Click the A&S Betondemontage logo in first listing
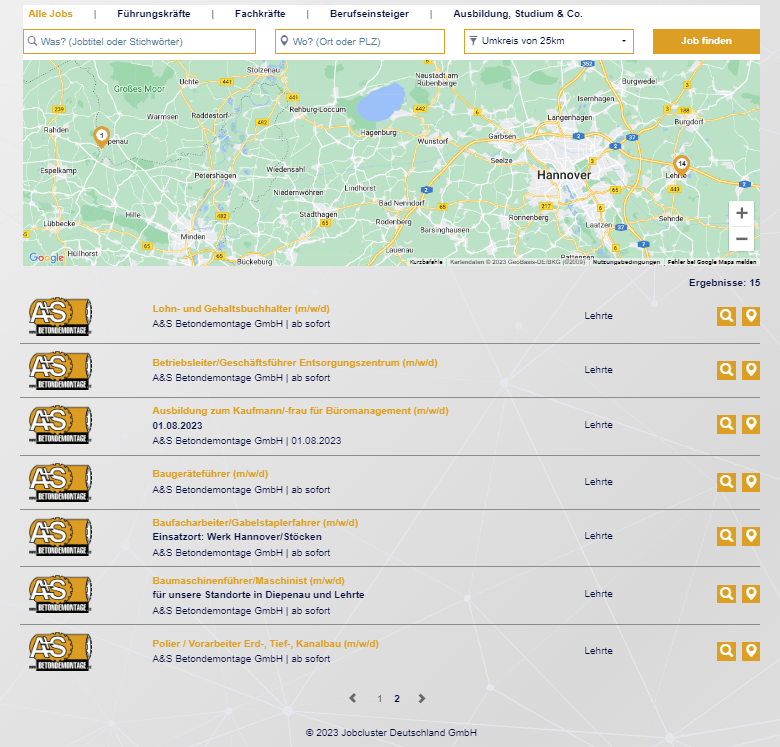Image resolution: width=780 pixels, height=747 pixels. click(x=60, y=316)
